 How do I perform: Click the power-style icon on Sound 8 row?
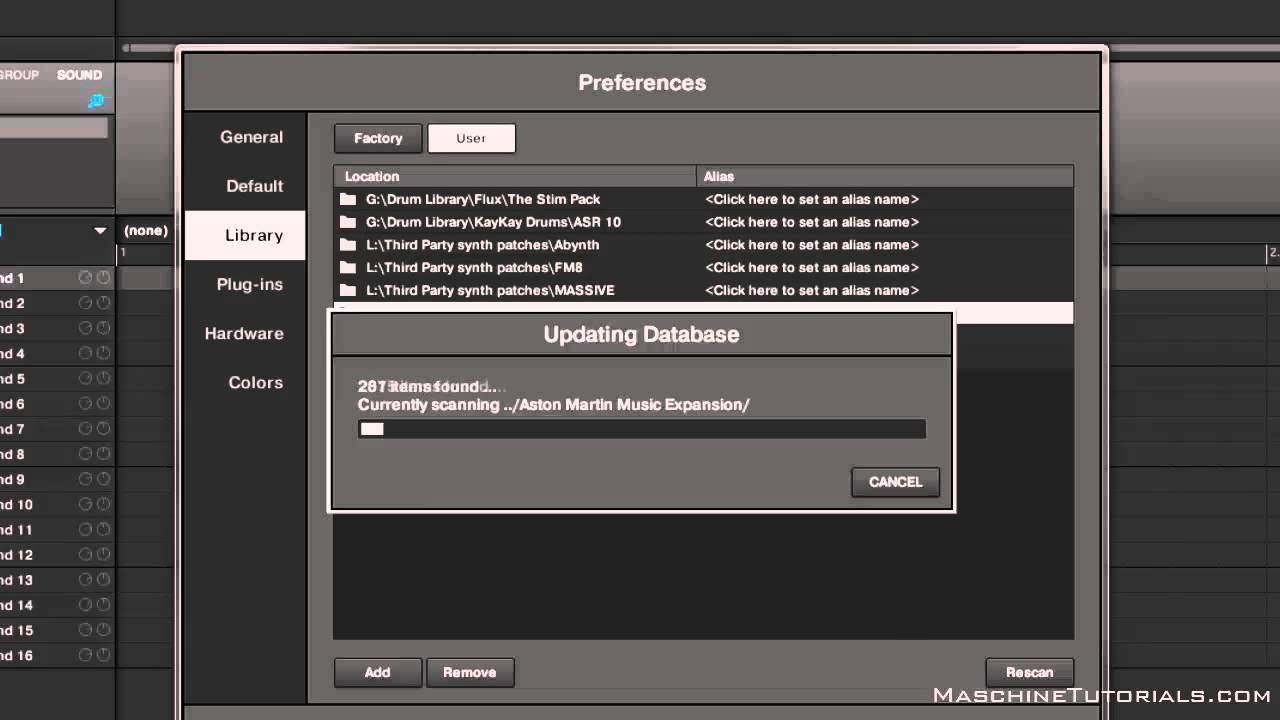click(103, 454)
